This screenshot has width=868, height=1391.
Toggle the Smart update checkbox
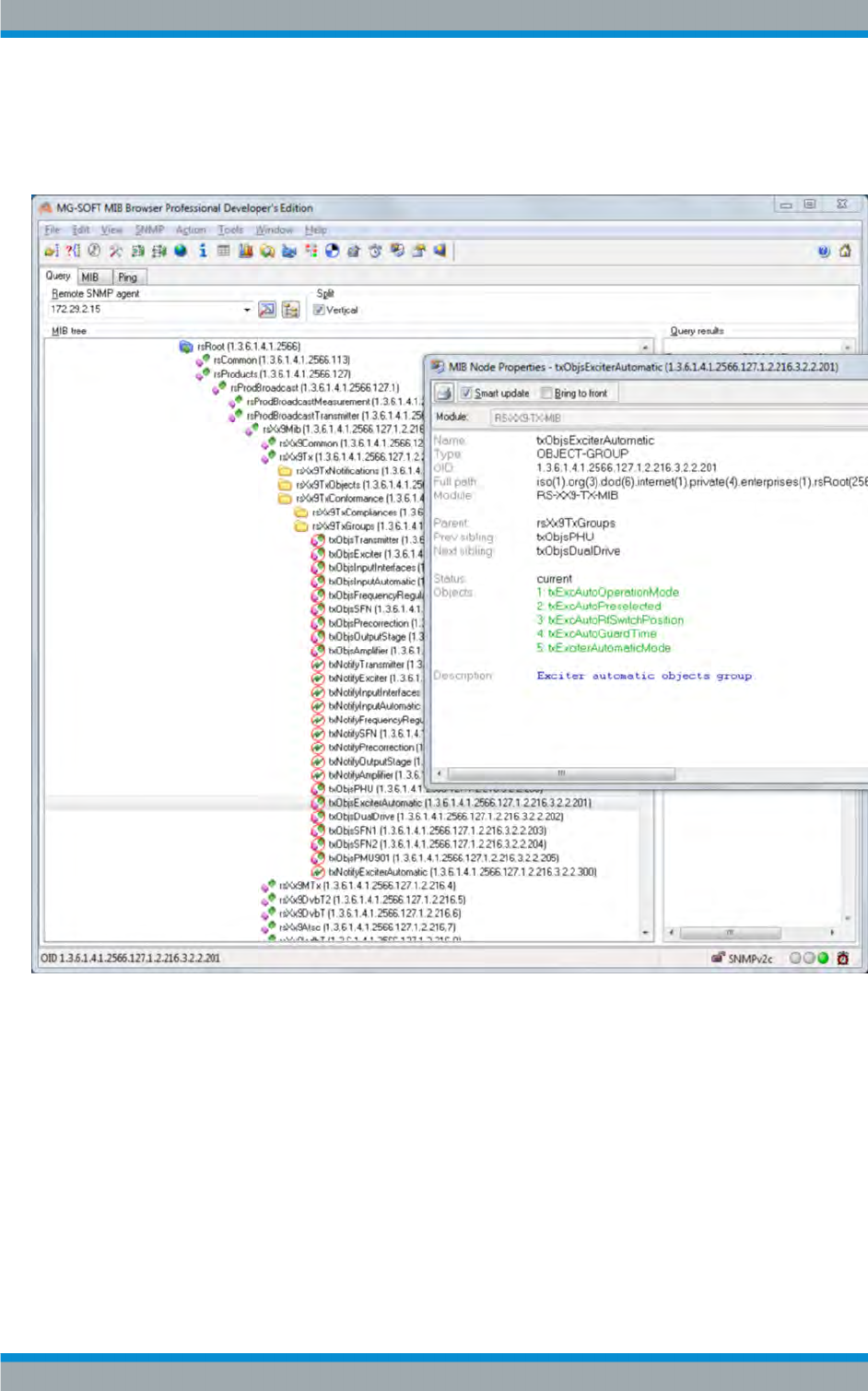click(466, 394)
